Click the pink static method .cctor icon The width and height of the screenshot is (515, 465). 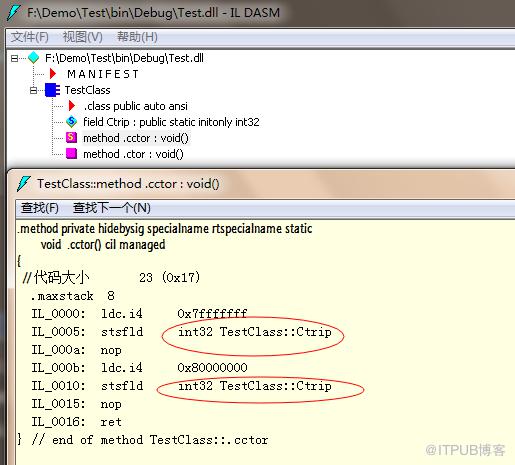[71, 137]
